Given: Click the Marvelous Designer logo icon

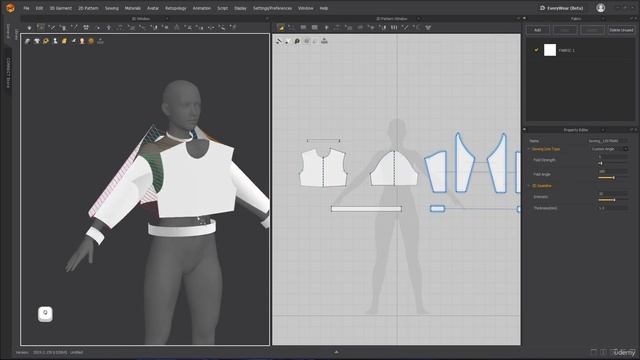Looking at the screenshot, I should [x=10, y=8].
